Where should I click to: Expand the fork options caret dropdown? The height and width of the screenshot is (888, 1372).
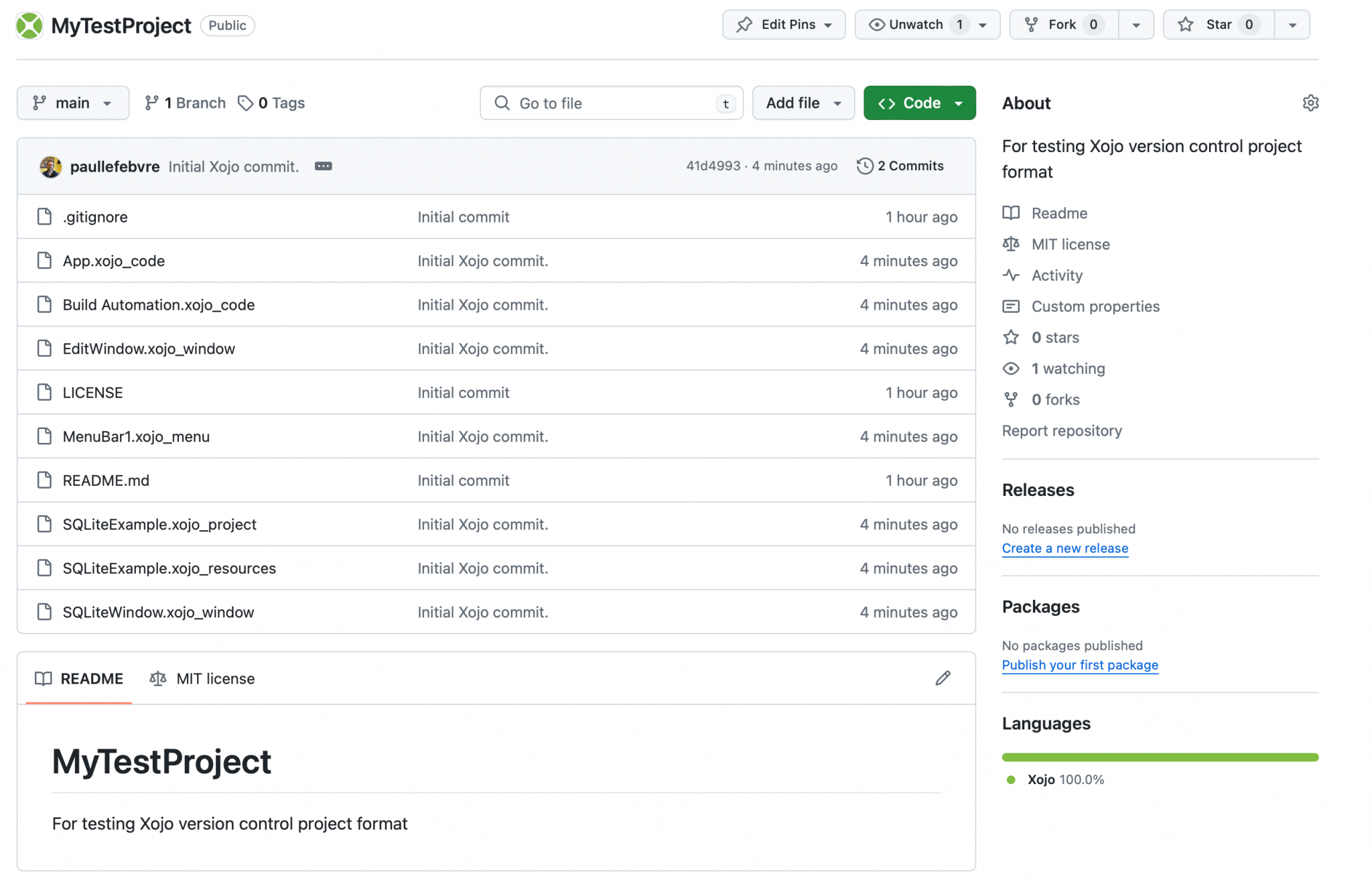coord(1136,25)
